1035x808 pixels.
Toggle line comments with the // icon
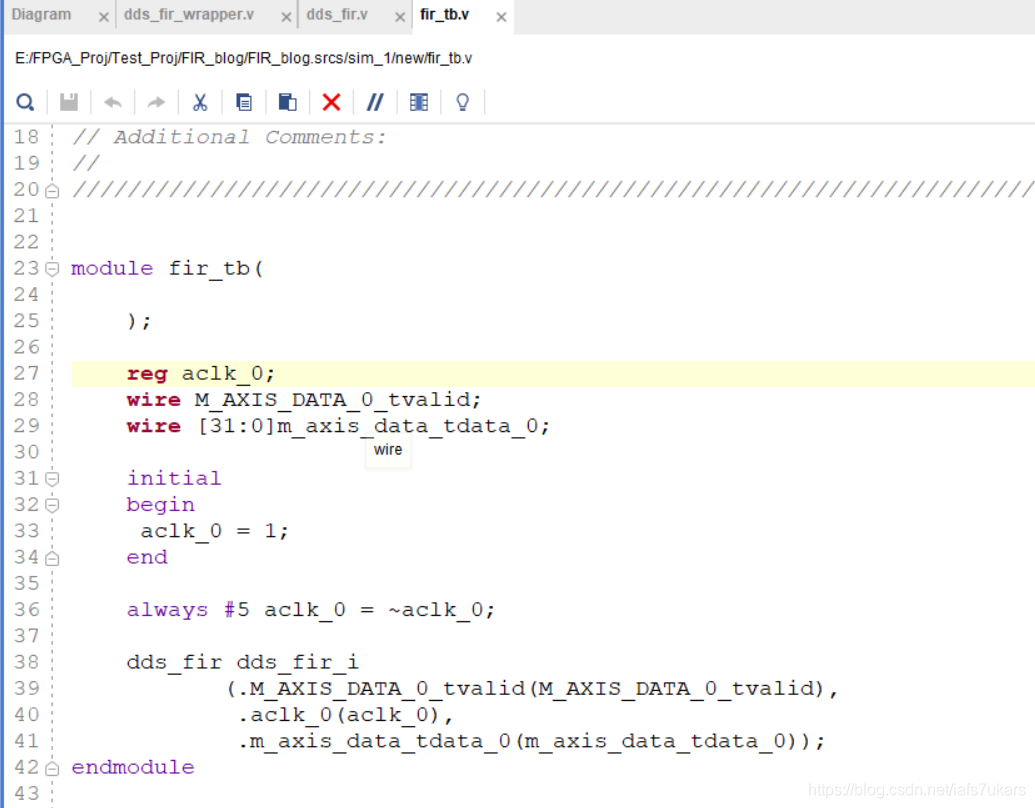[x=374, y=101]
